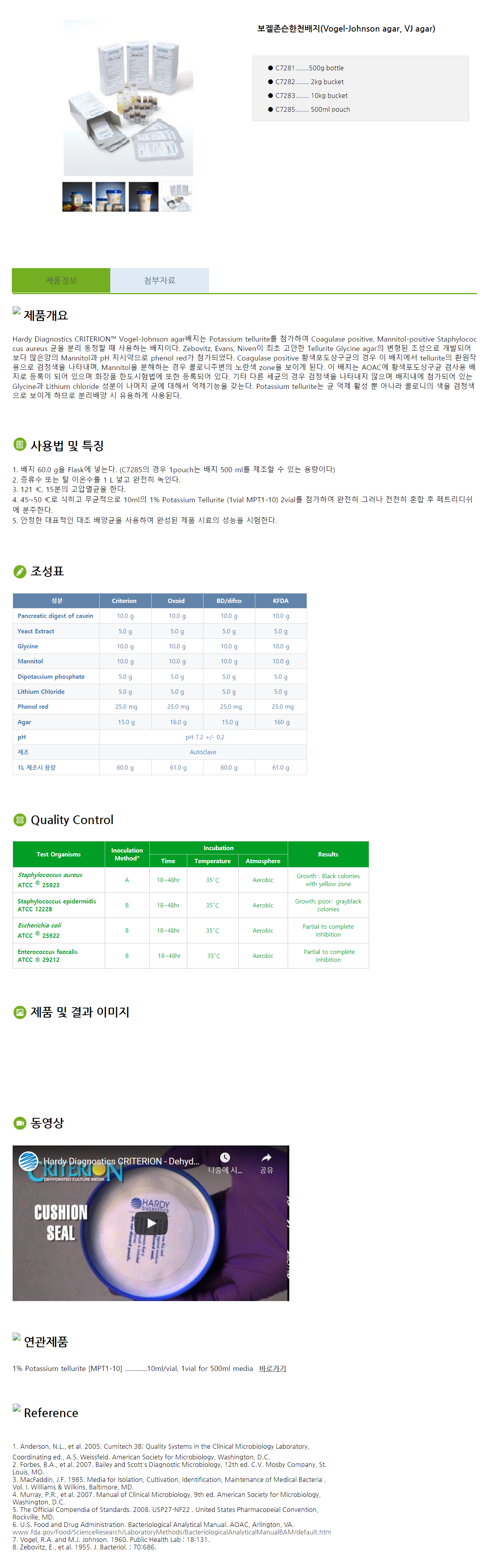Open the video title link
492x1568 pixels.
(x=121, y=1161)
